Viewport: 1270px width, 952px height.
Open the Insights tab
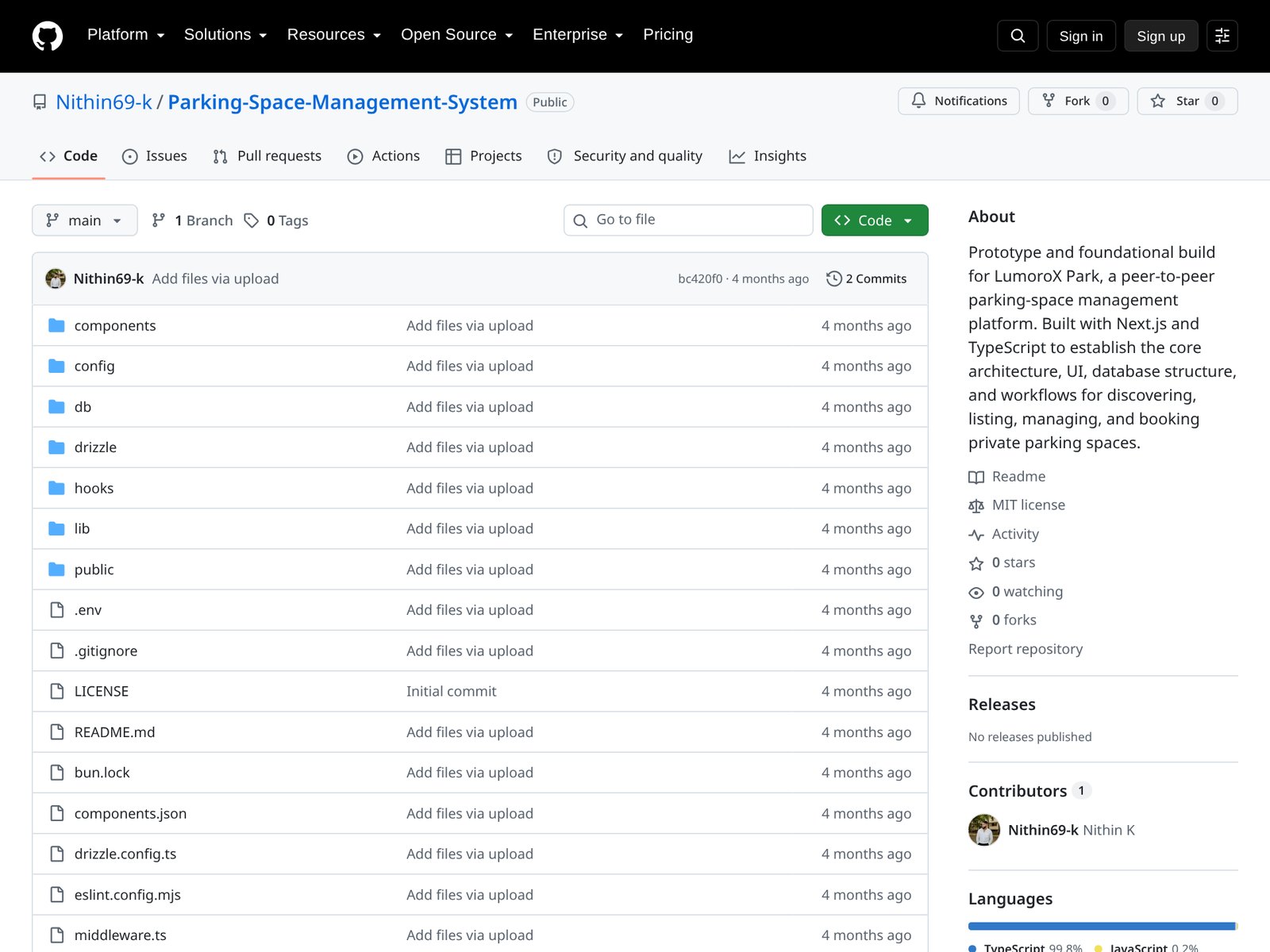(768, 156)
